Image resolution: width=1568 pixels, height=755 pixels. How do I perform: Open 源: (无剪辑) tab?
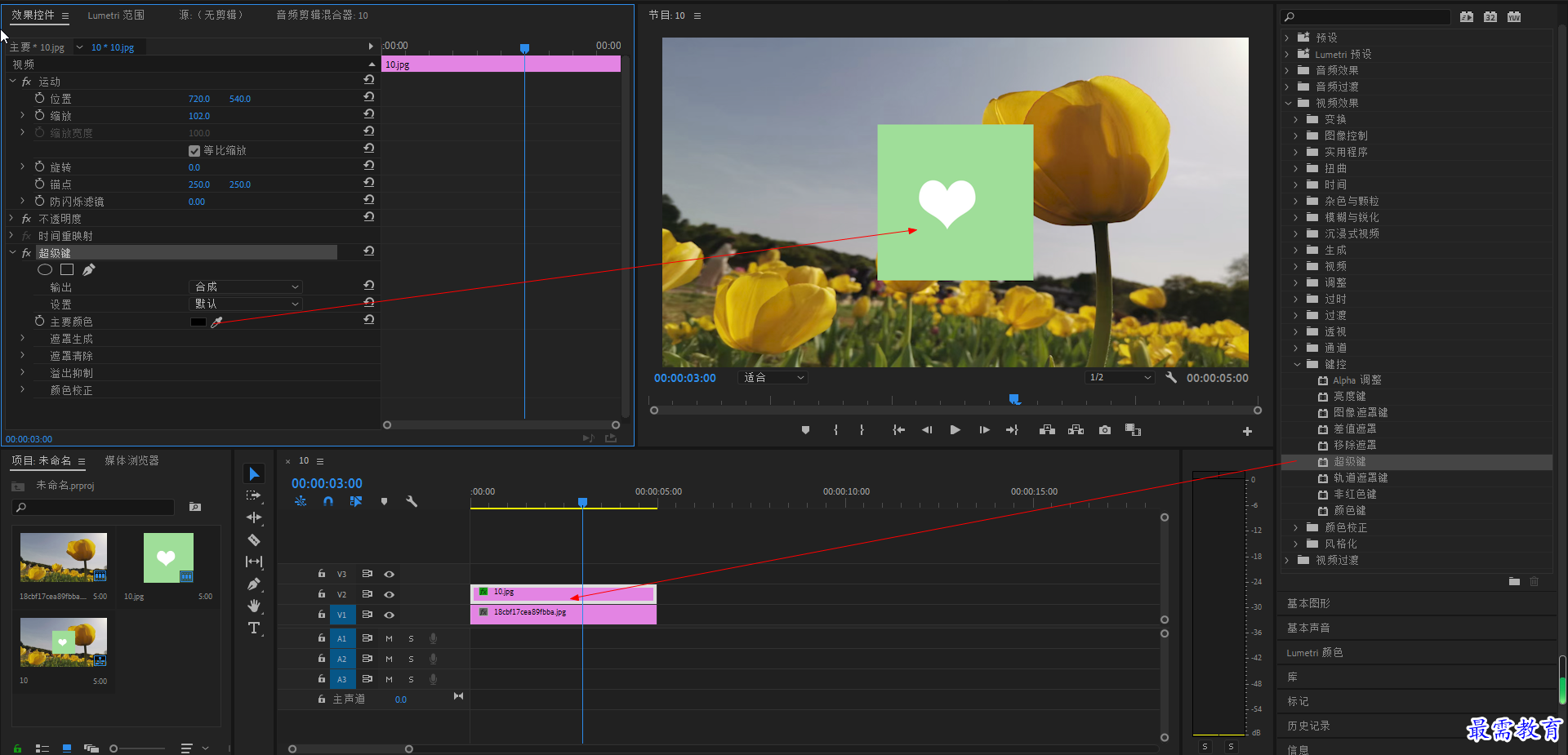(x=211, y=15)
